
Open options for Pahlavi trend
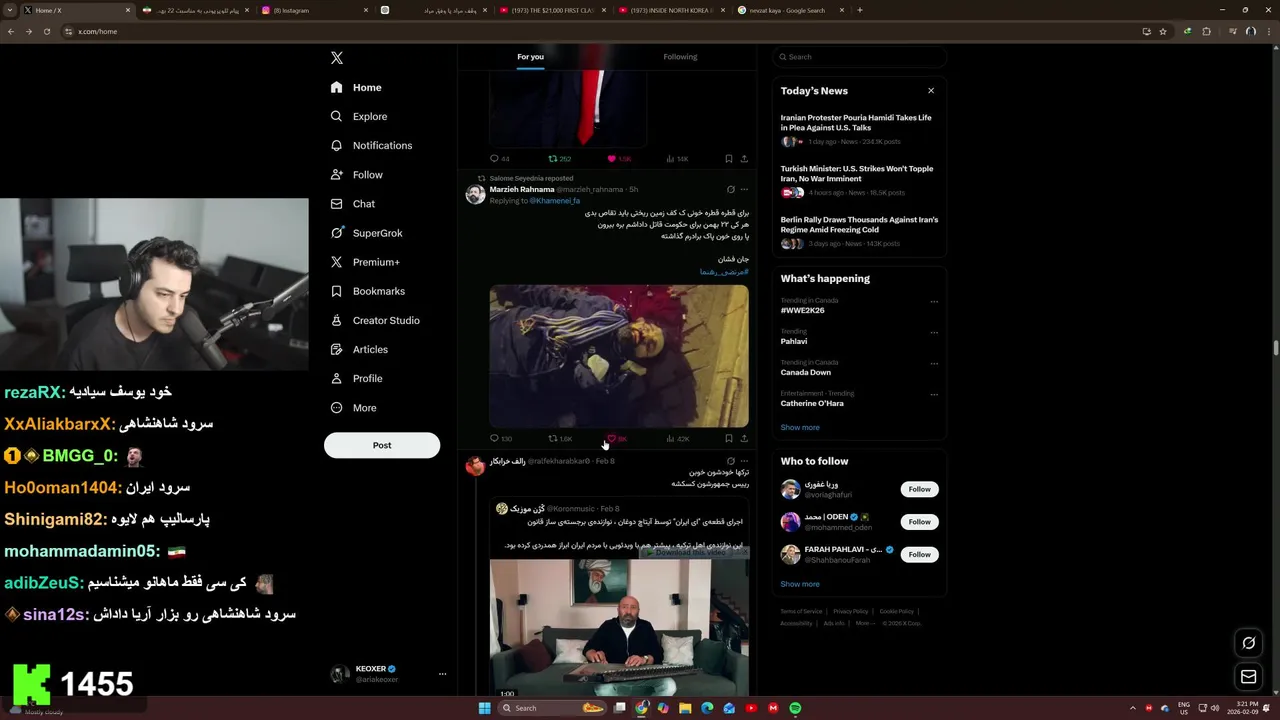point(934,333)
